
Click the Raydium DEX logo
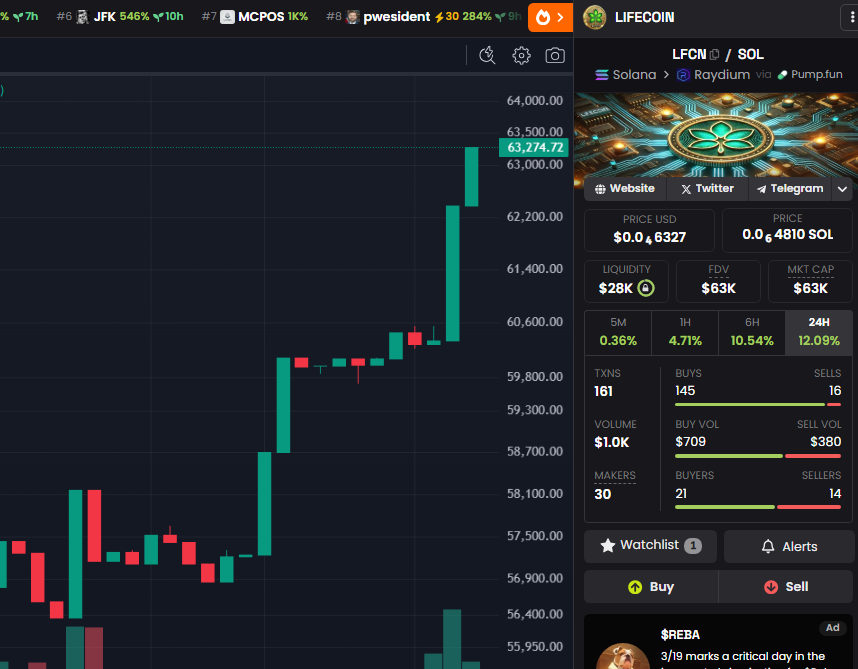[683, 75]
